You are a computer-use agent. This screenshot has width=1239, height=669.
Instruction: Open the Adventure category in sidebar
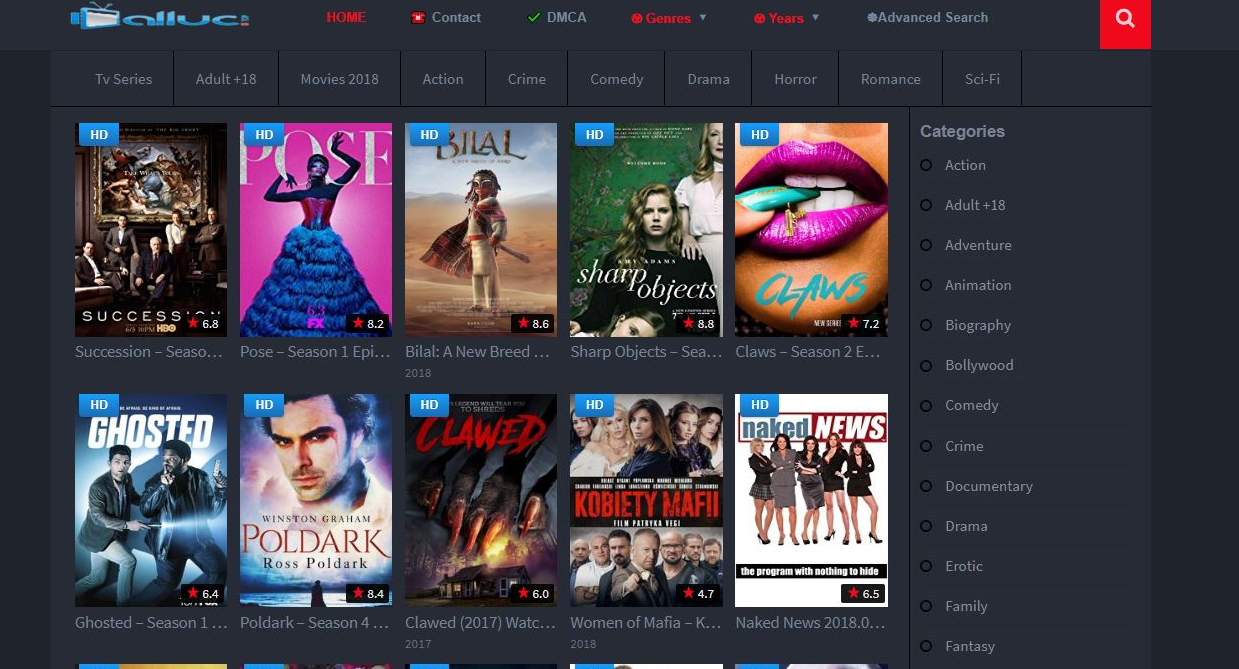pyautogui.click(x=978, y=245)
